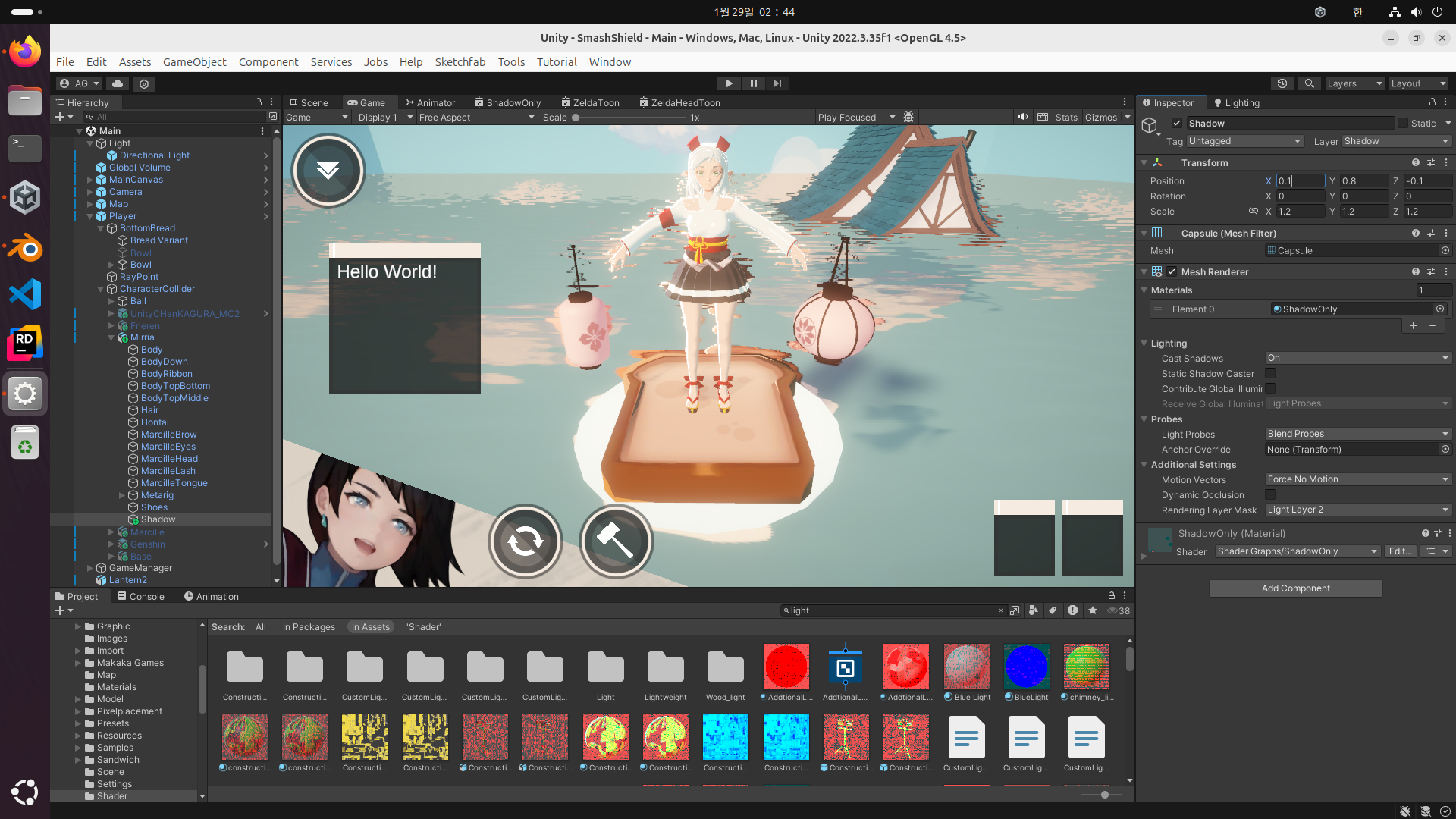This screenshot has width=1456, height=819.
Task: Collapse the Mirria hierarchy node
Action: [x=111, y=337]
